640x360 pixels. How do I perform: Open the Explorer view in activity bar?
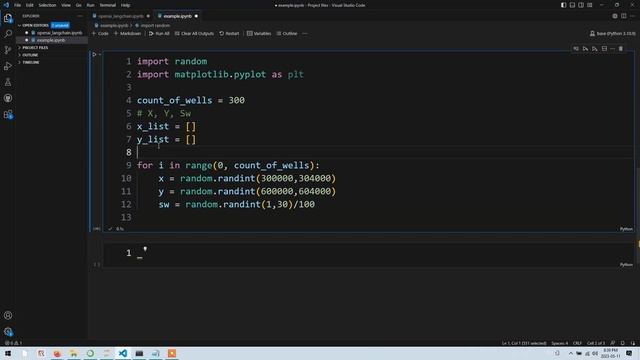(8, 18)
